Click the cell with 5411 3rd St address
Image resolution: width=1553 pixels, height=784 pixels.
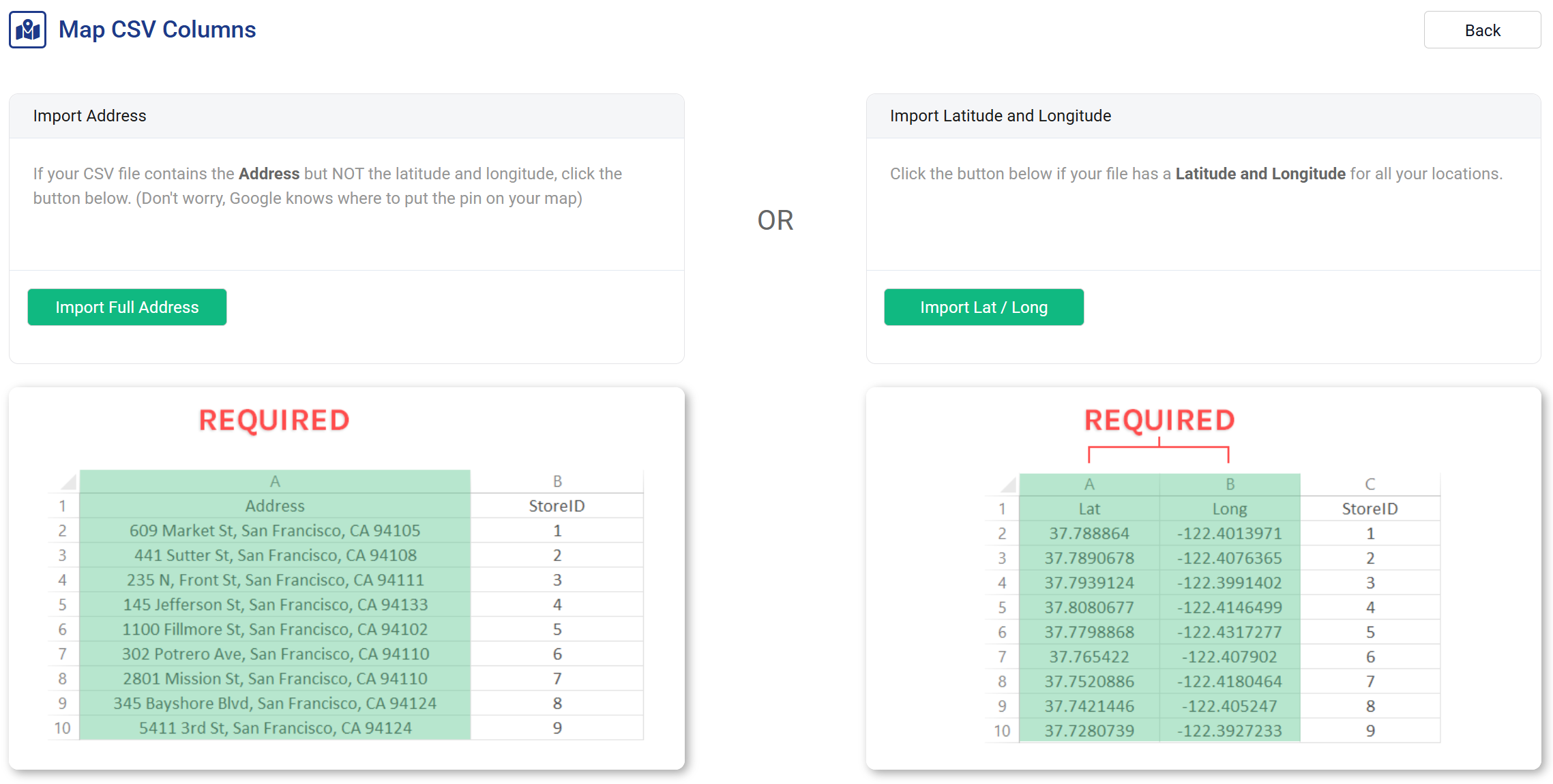click(275, 727)
